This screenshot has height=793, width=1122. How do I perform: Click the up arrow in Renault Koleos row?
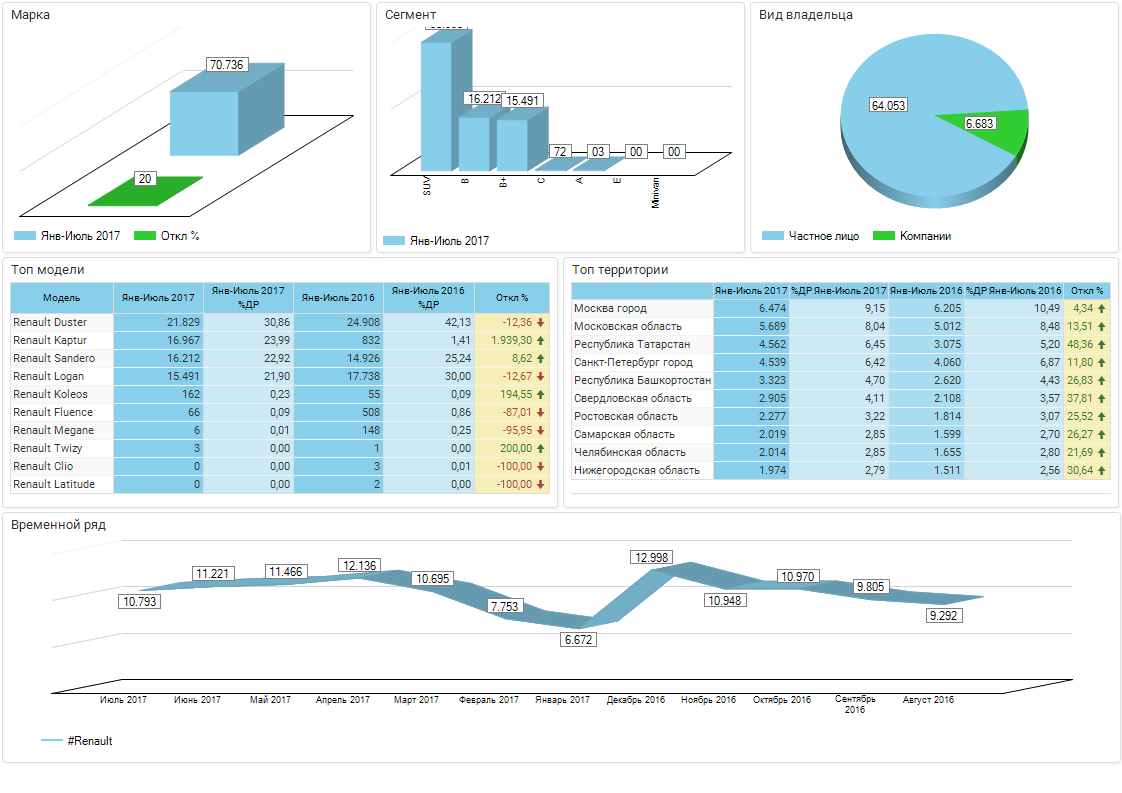click(x=540, y=394)
